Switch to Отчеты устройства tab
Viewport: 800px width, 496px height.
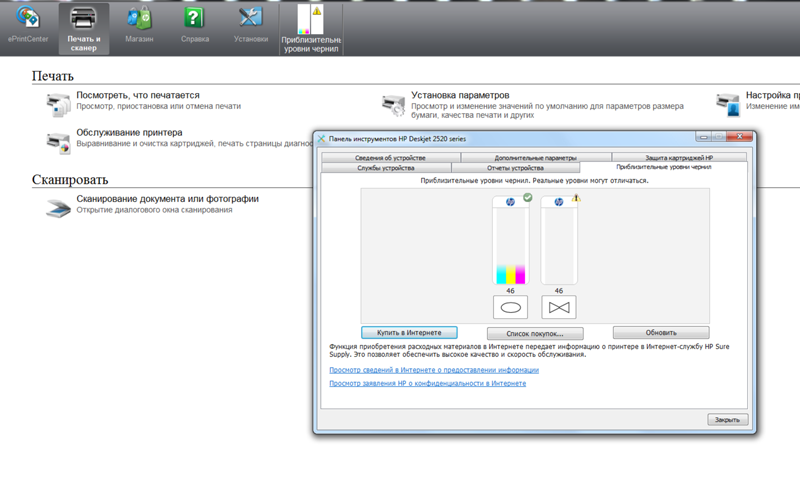515,168
